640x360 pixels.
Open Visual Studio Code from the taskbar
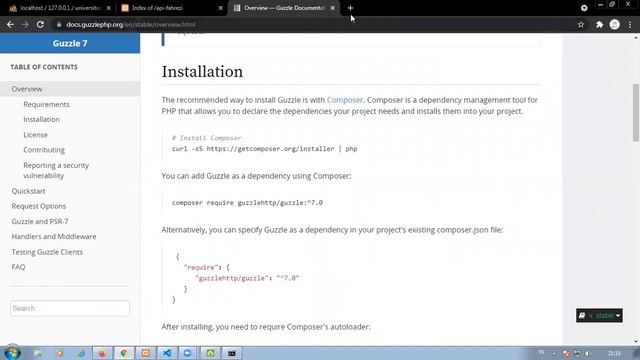coord(167,353)
